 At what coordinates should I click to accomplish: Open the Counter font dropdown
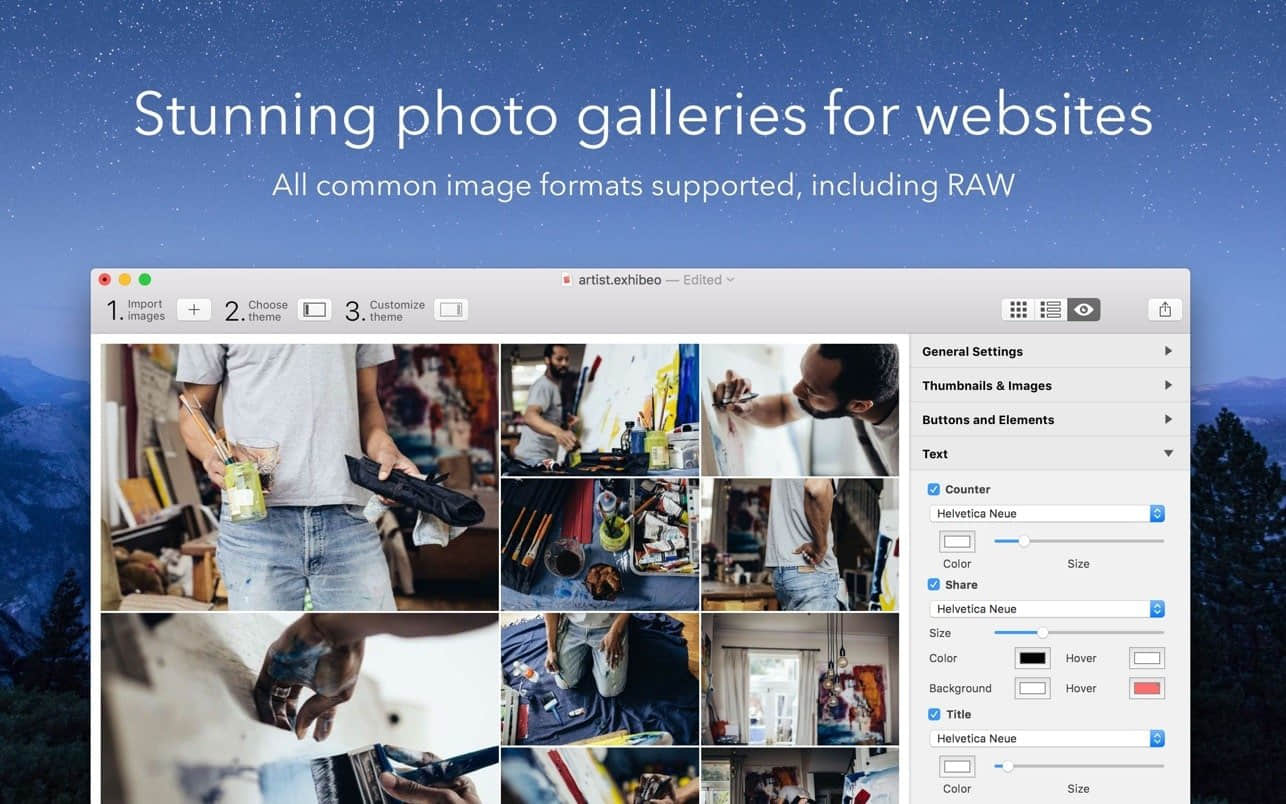[1046, 513]
